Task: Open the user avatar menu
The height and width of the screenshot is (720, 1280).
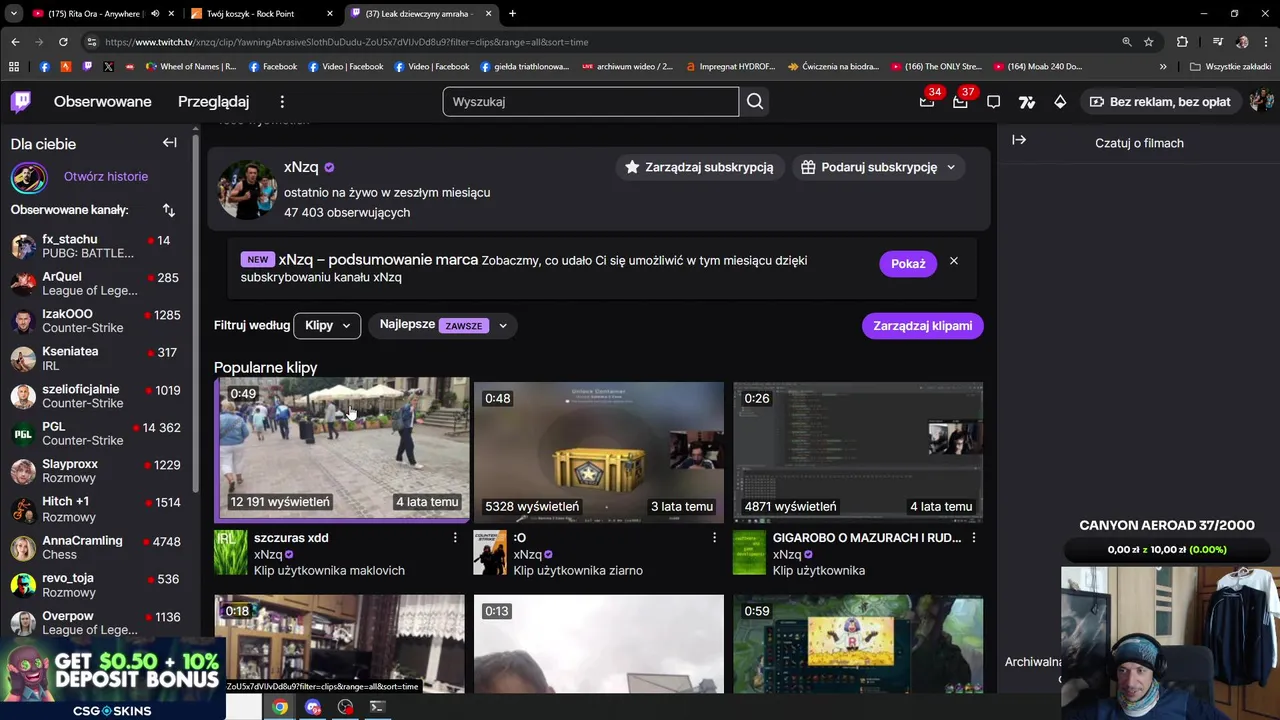Action: click(1260, 102)
